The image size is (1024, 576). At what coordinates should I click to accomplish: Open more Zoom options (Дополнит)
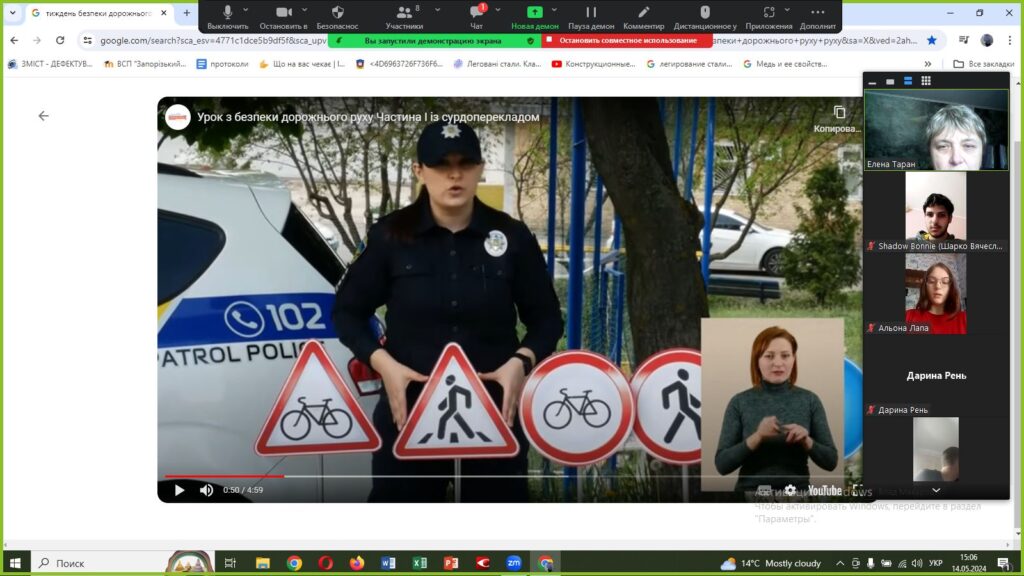818,16
